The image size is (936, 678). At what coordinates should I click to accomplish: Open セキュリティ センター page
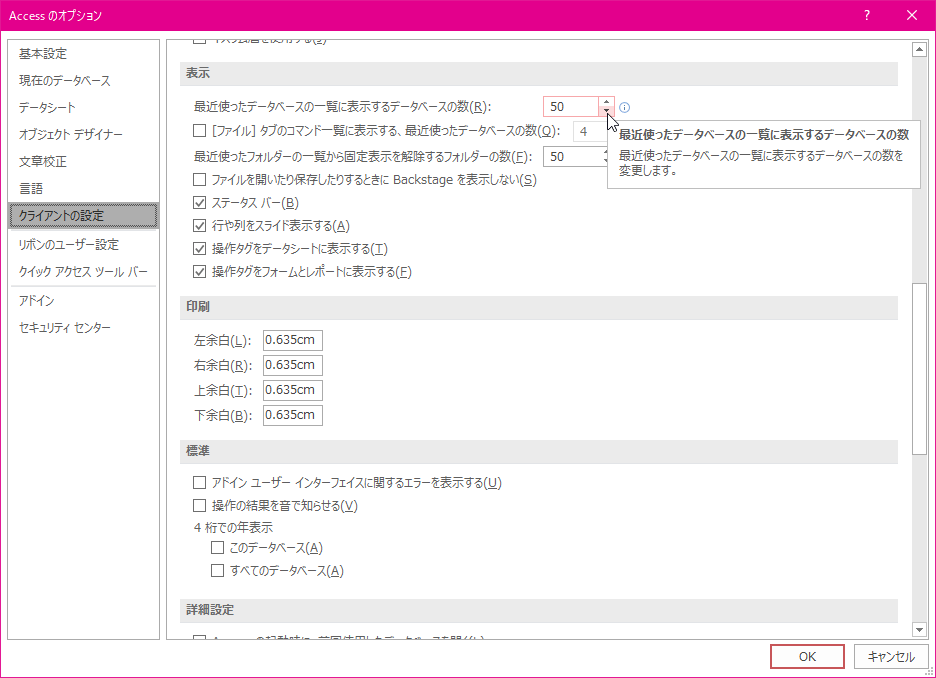click(64, 328)
